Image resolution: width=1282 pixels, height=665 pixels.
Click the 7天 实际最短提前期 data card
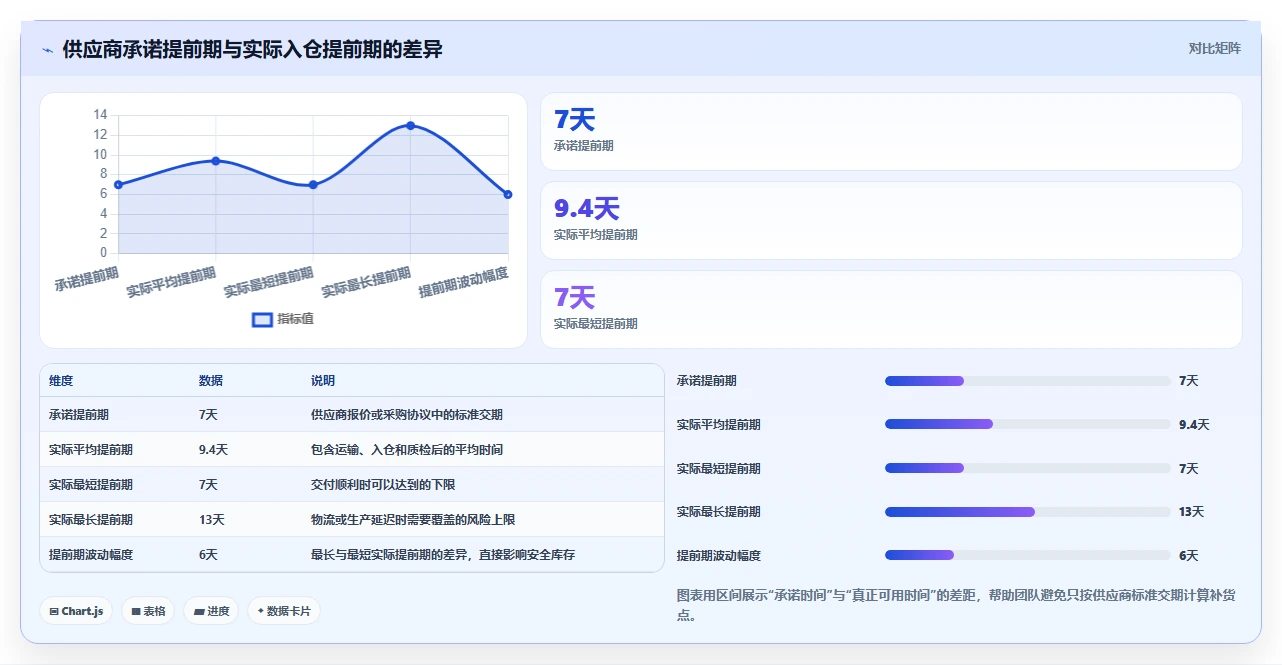tap(891, 310)
